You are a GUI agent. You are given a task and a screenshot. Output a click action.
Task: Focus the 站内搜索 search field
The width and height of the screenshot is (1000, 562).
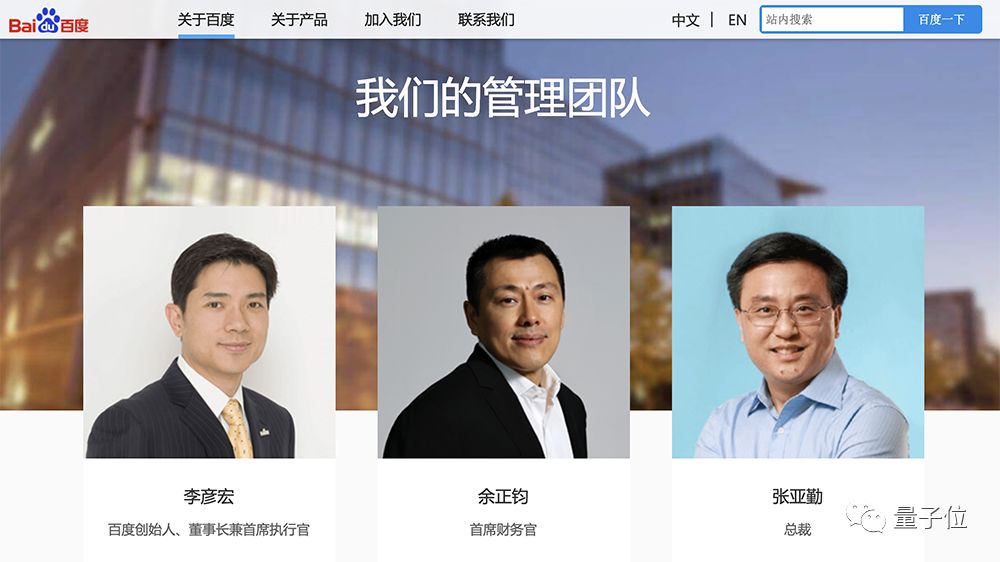tap(832, 20)
